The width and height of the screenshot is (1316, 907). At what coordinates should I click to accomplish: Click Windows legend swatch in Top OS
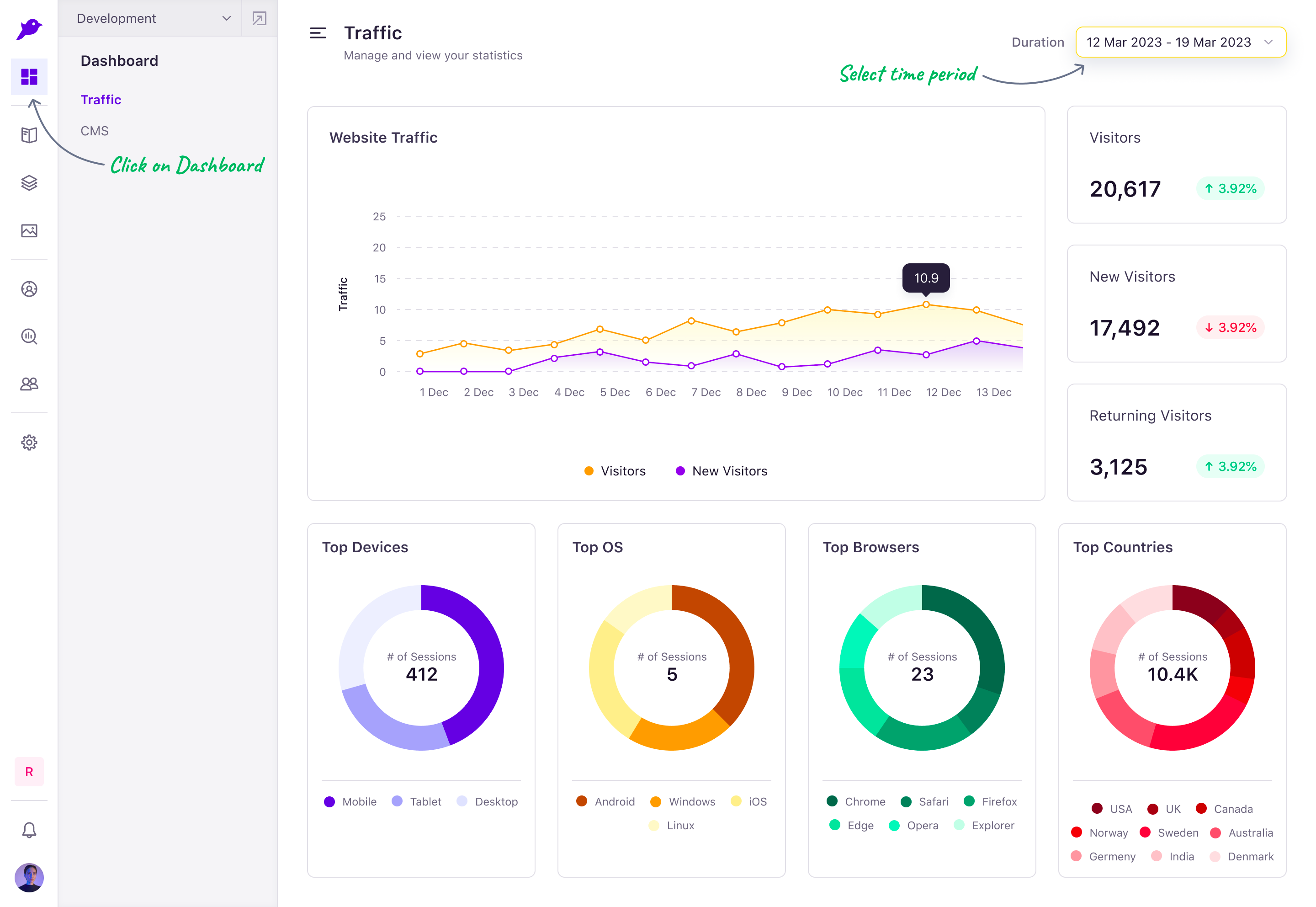click(655, 801)
